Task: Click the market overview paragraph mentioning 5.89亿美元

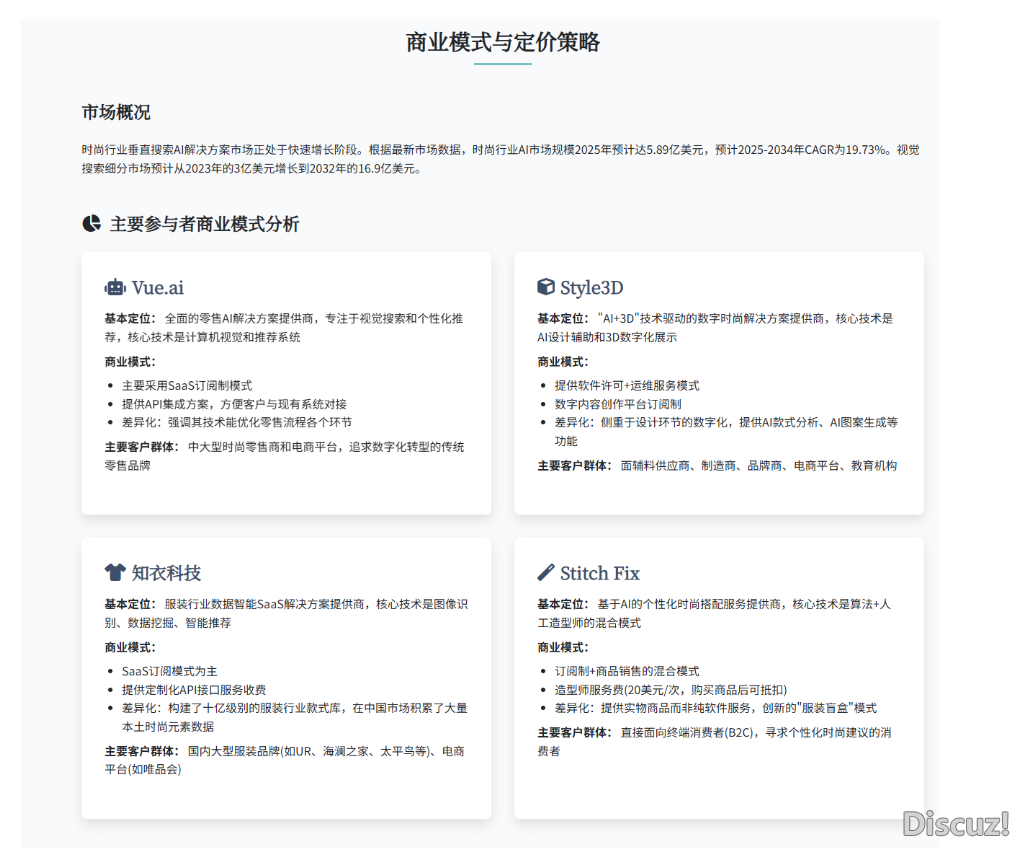Action: (x=501, y=159)
